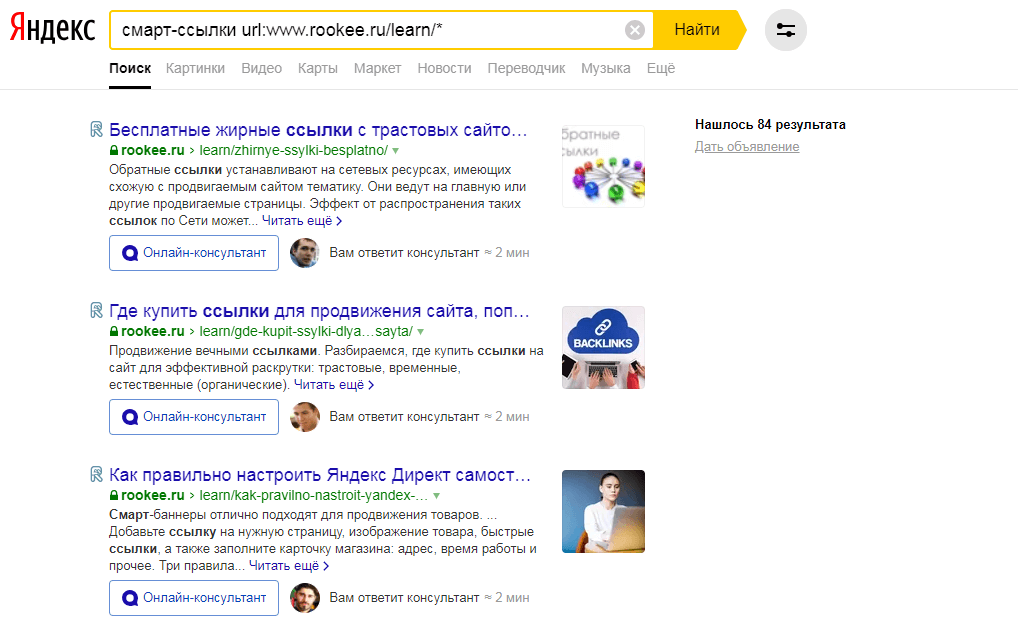Select the Поиск tab

[130, 68]
